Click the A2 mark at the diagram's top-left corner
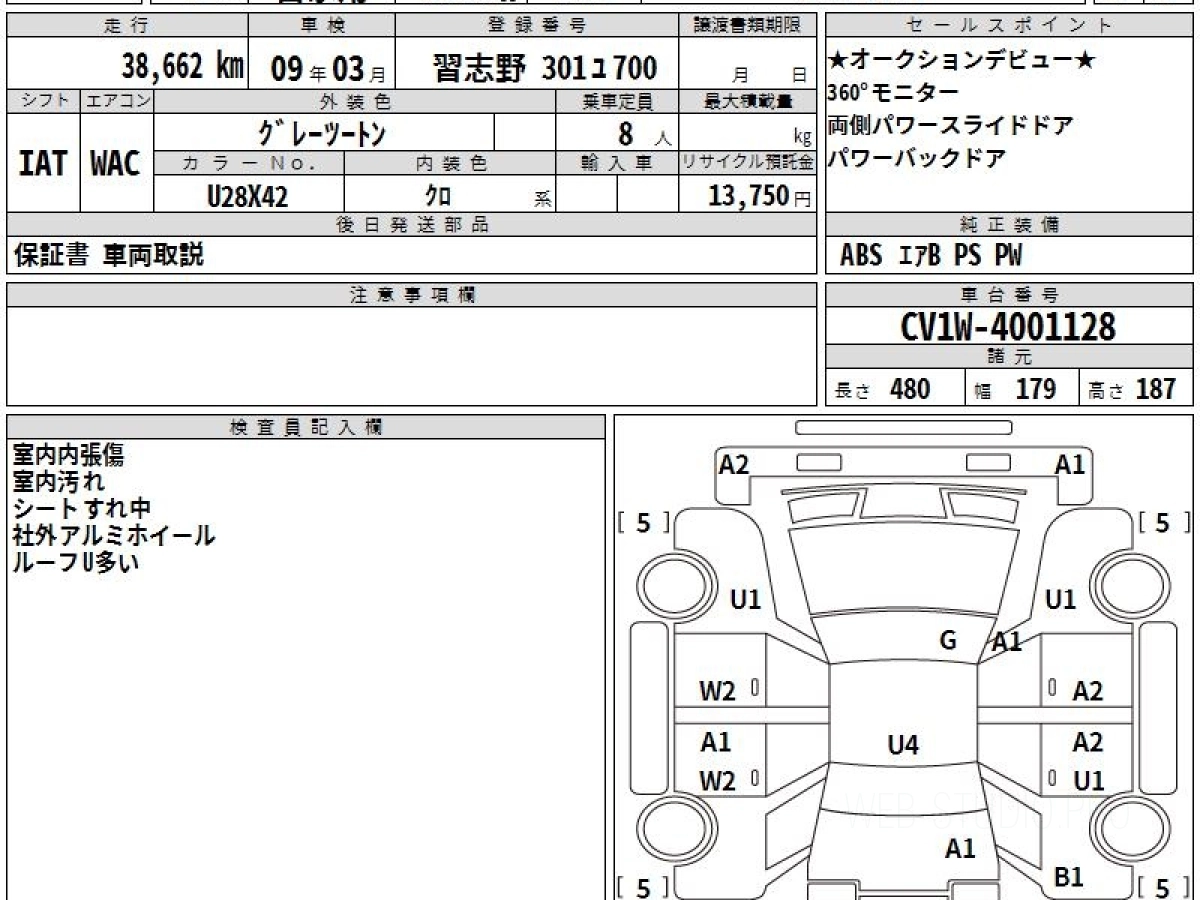This screenshot has width=1200, height=900. (x=734, y=465)
